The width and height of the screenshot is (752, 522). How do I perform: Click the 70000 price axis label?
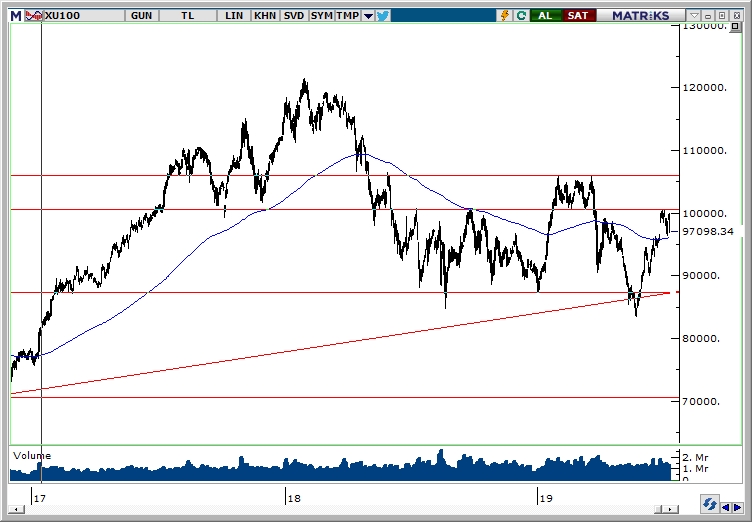click(x=701, y=401)
